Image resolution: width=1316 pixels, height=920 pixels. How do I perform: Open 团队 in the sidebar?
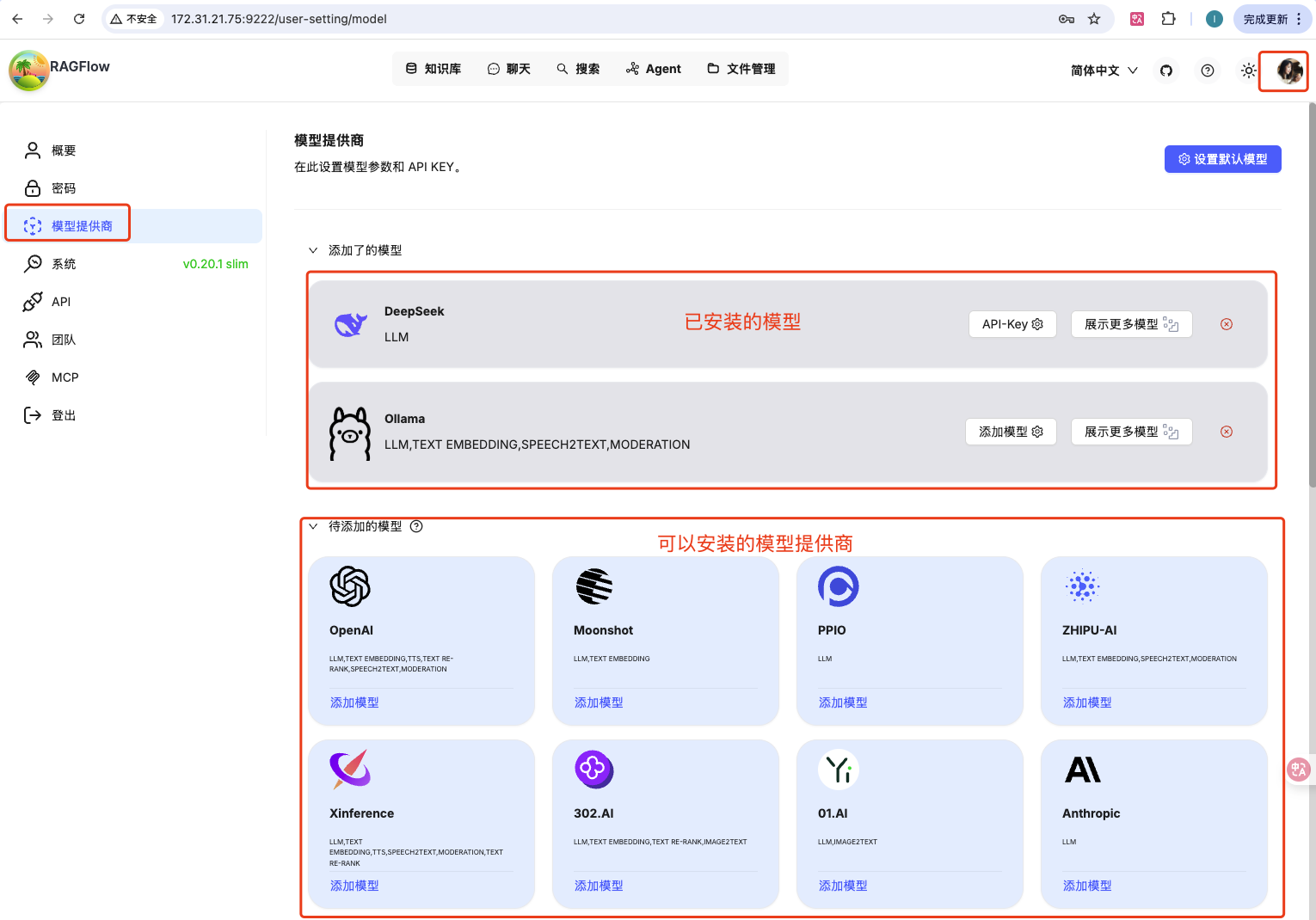pos(134,340)
